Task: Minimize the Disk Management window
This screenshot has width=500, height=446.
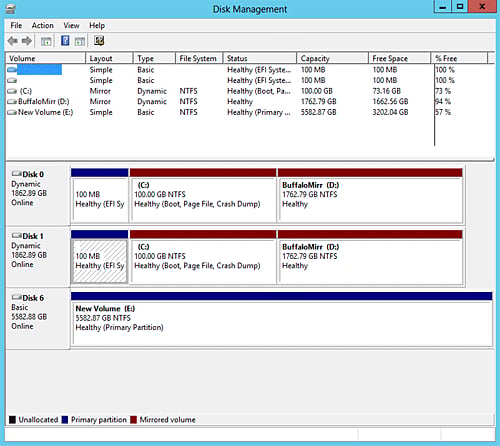Action: coord(443,7)
